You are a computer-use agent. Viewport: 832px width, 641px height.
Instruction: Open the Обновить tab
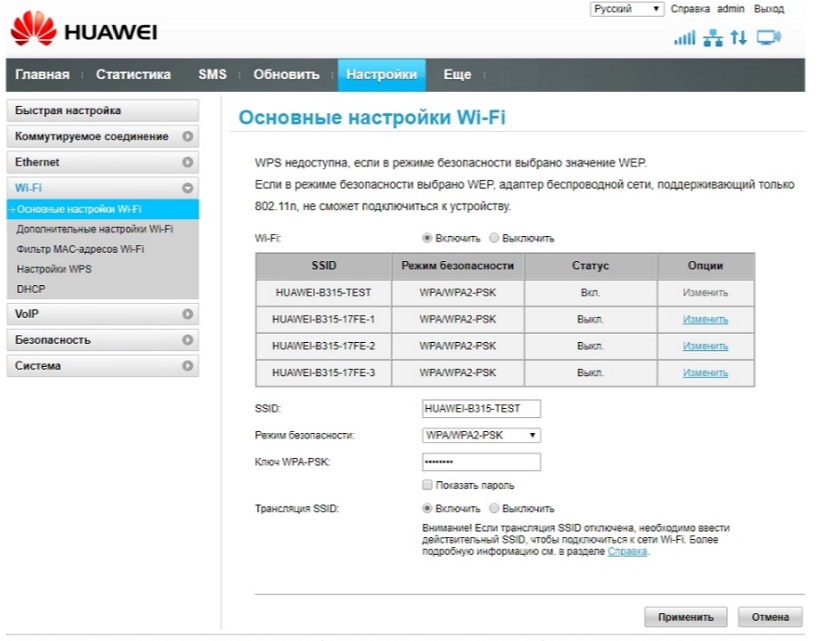point(286,74)
